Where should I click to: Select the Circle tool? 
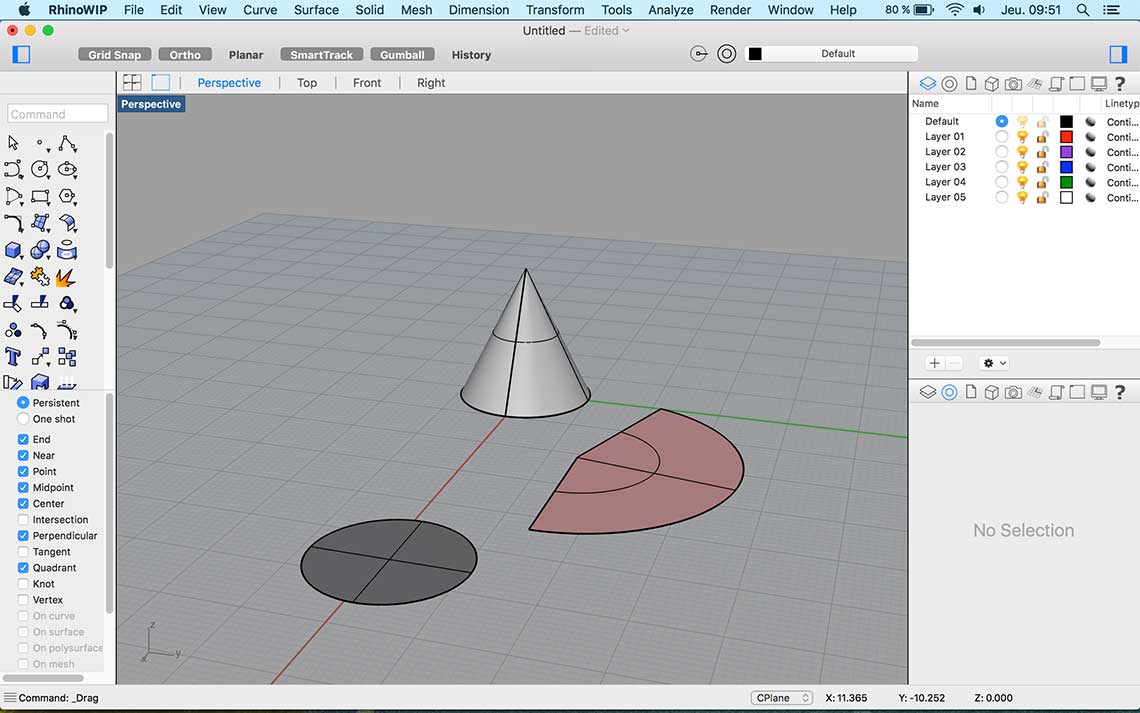click(x=40, y=170)
